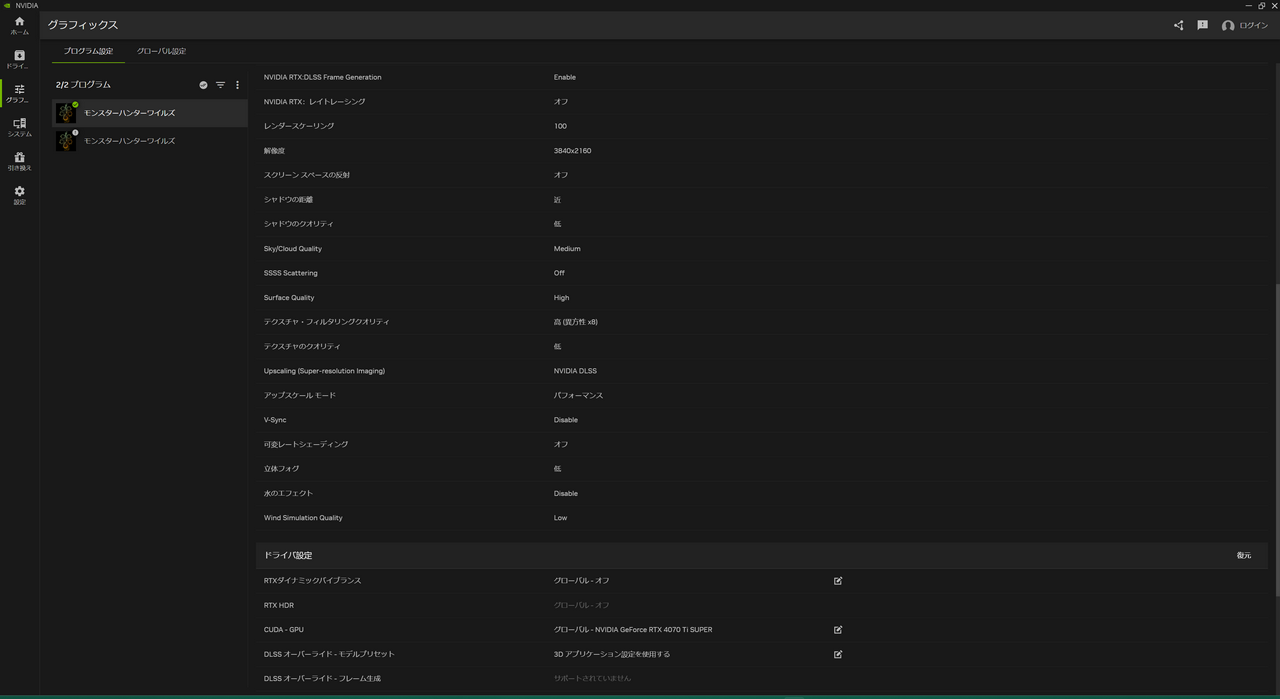Click the share icon in the top bar
Image resolution: width=1280 pixels, height=699 pixels.
(x=1177, y=25)
